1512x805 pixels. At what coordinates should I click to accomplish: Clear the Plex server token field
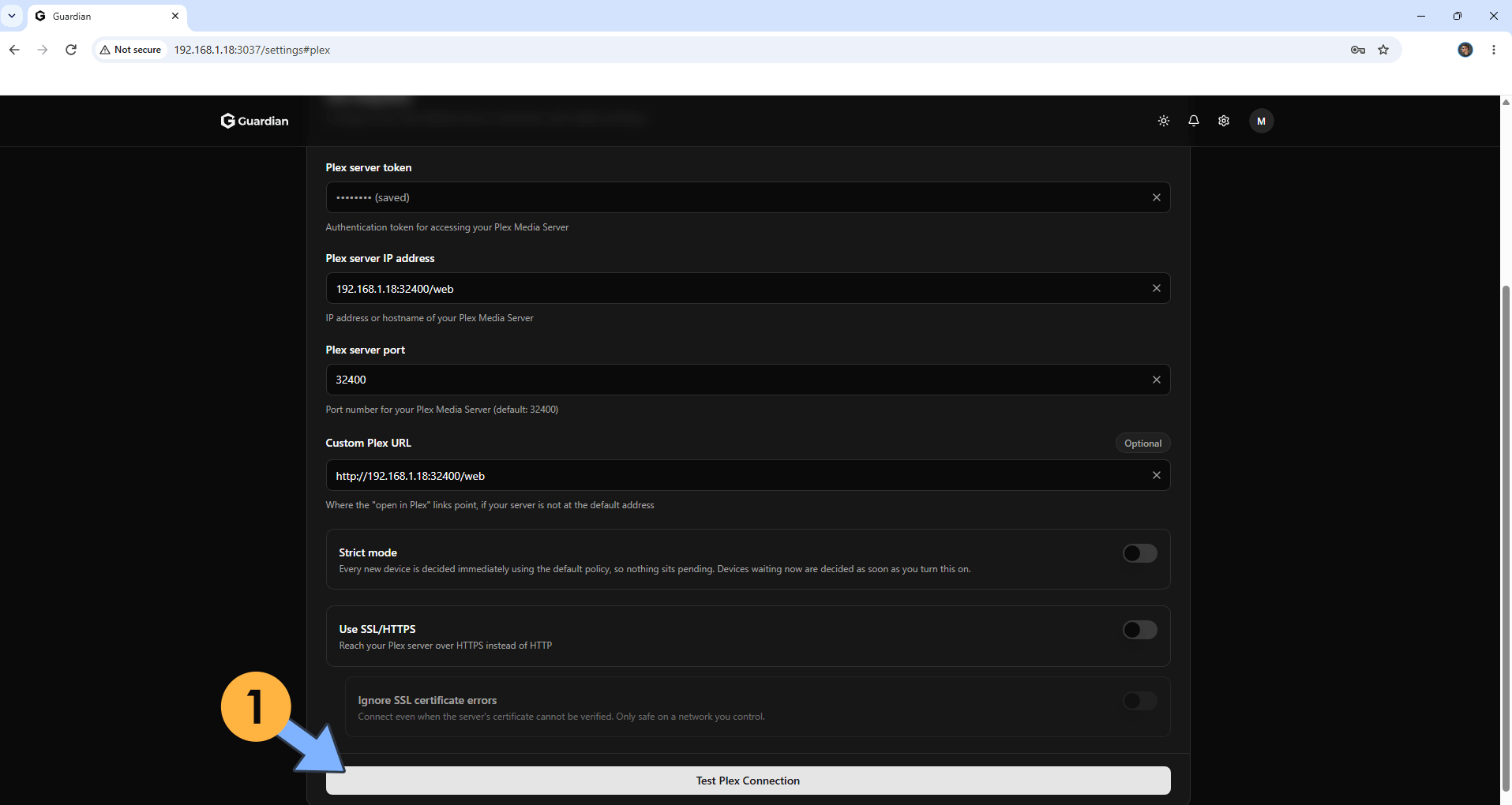(1157, 197)
